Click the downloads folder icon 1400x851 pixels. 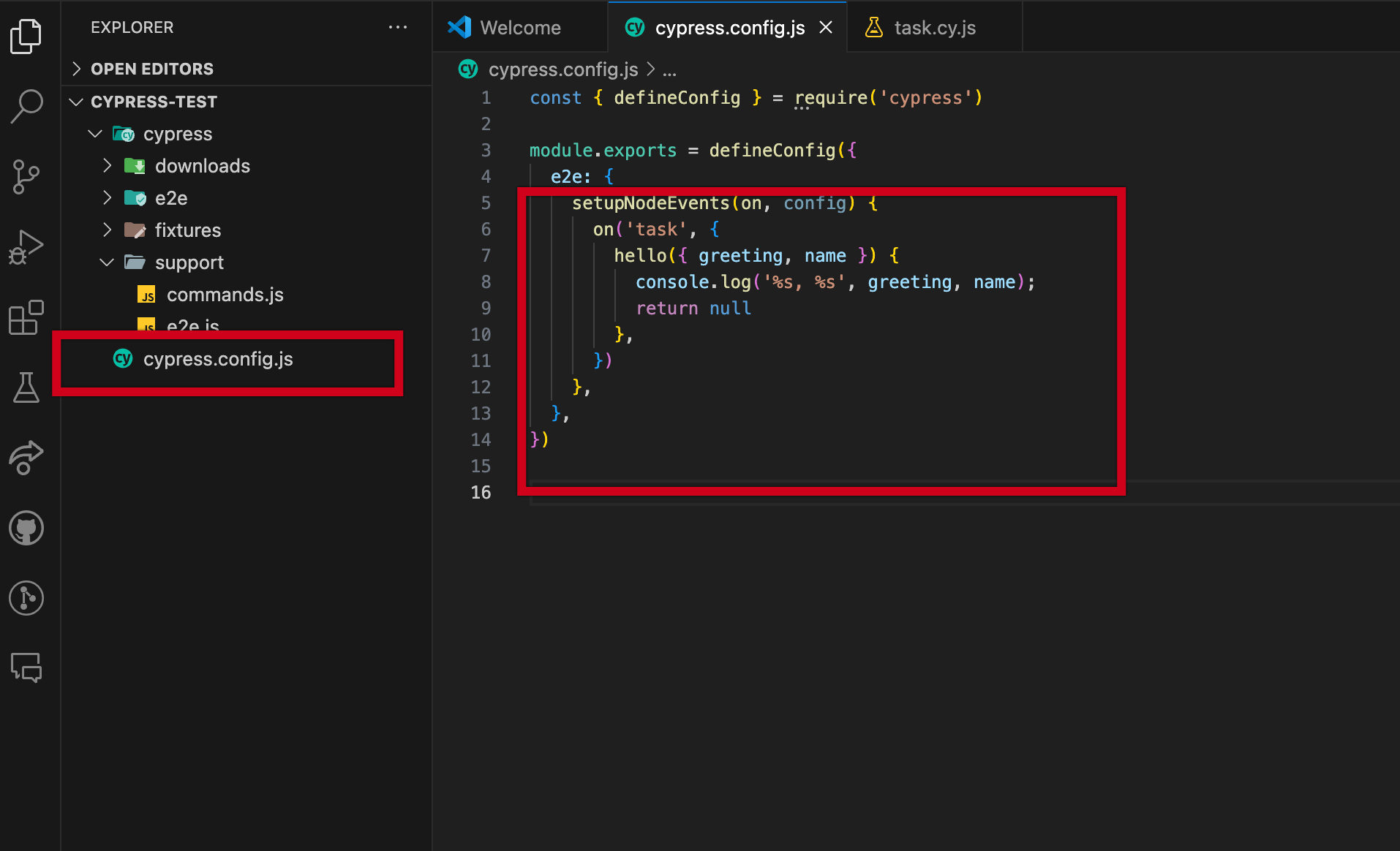(x=135, y=166)
